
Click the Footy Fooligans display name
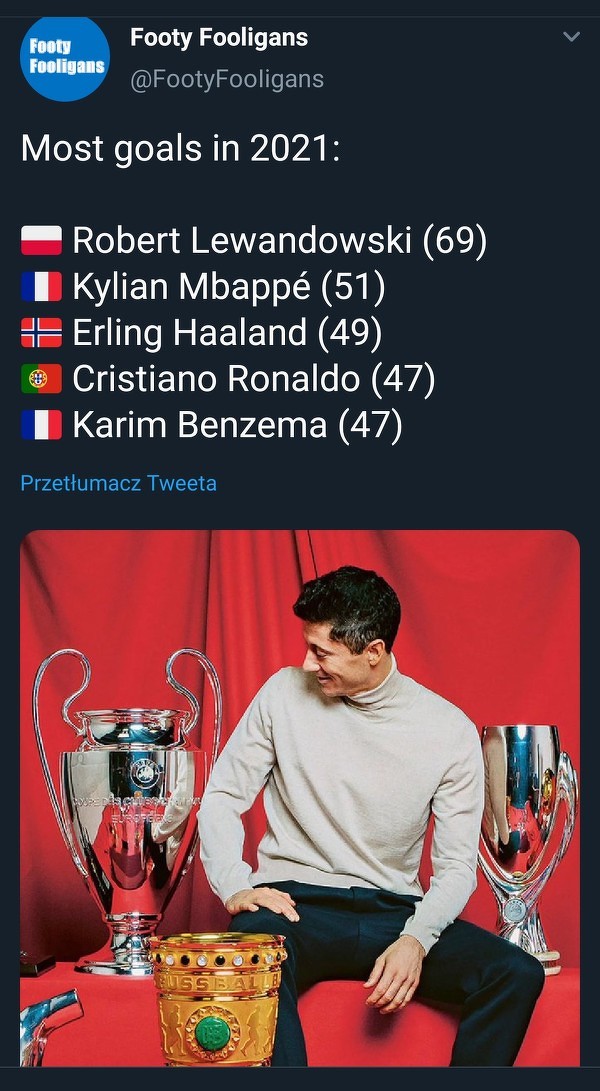point(219,38)
